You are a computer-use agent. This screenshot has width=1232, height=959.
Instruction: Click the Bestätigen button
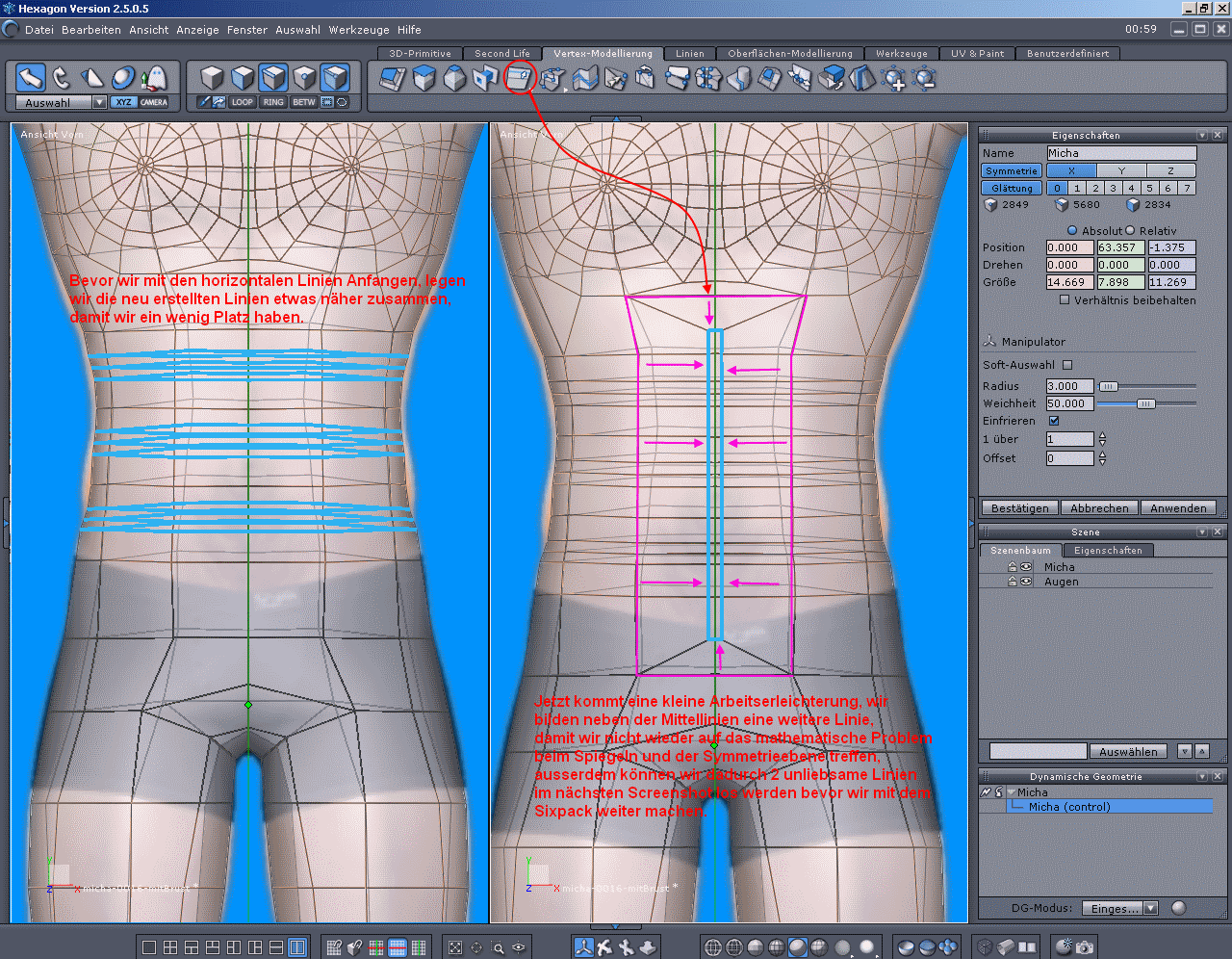(1020, 508)
